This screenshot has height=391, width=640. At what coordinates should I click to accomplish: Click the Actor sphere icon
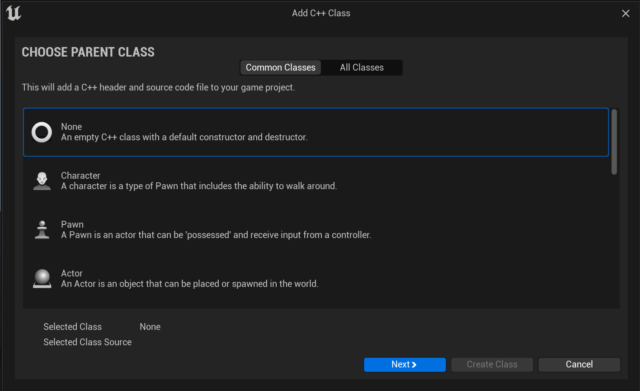click(42, 279)
